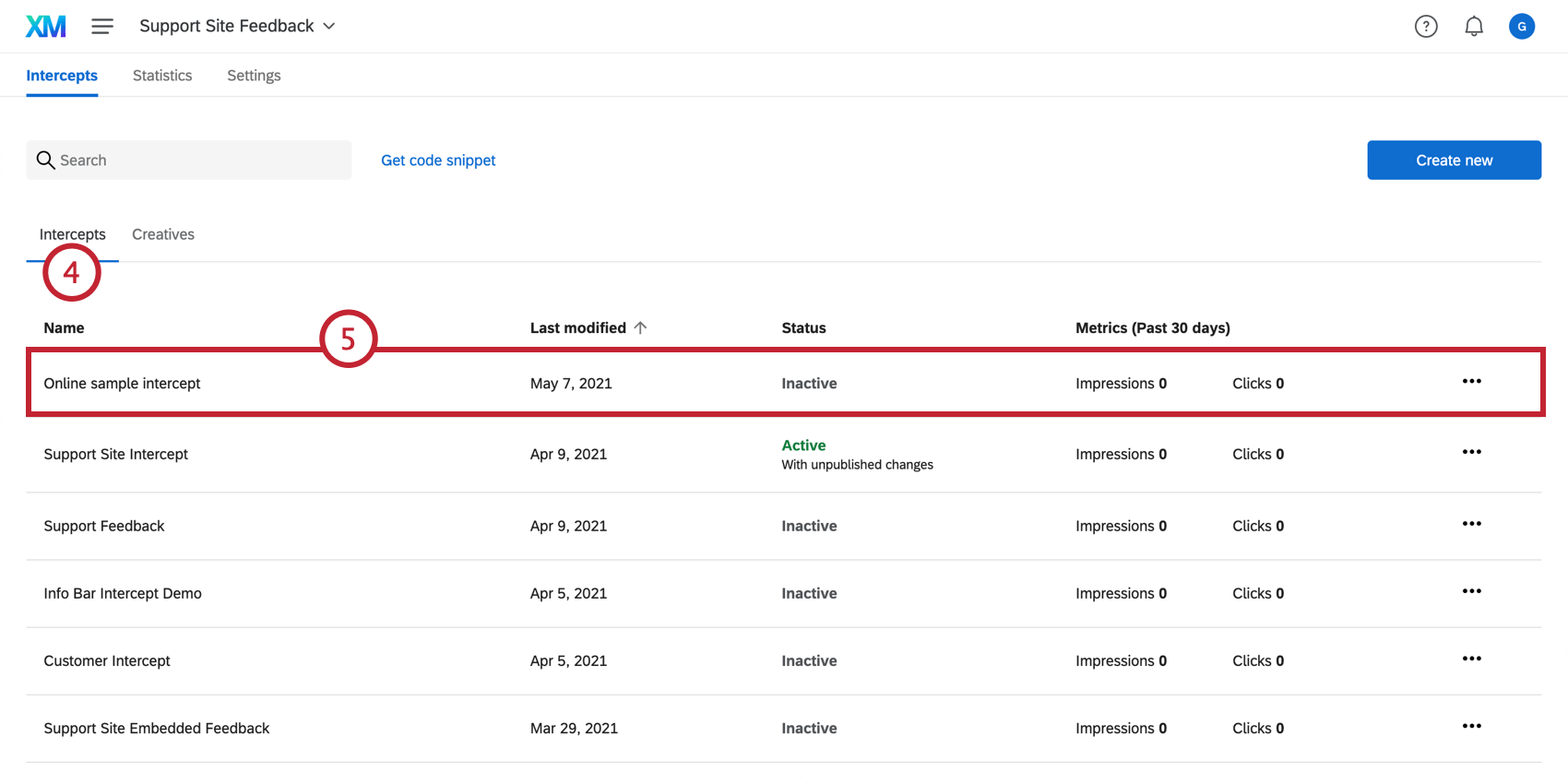Image resolution: width=1568 pixels, height=784 pixels.
Task: Switch to the Creatives tab
Action: point(163,234)
